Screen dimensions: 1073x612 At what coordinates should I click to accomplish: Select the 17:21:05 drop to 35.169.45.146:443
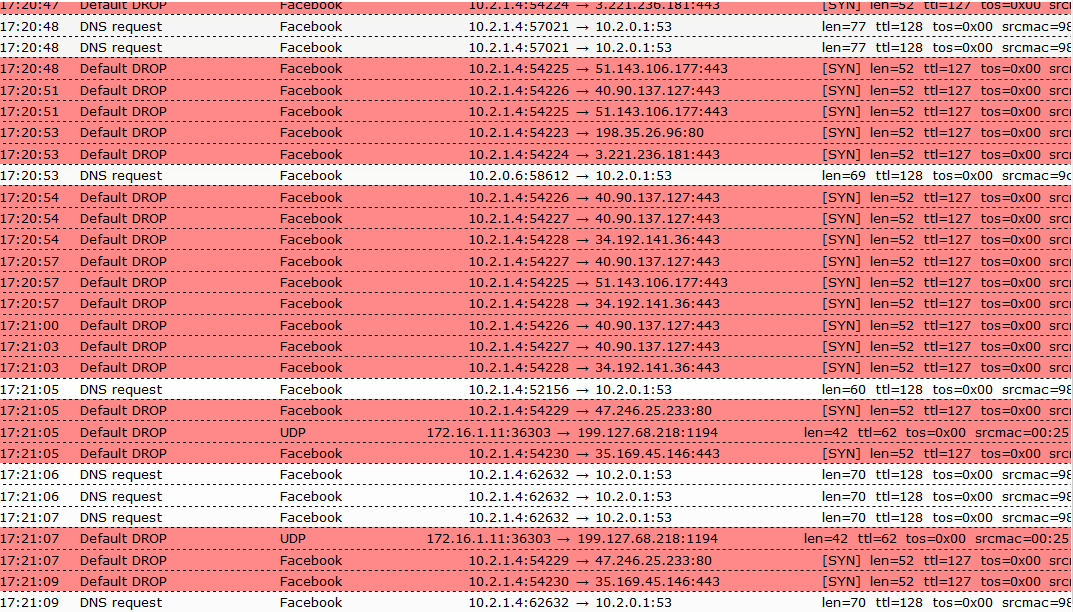(536, 453)
